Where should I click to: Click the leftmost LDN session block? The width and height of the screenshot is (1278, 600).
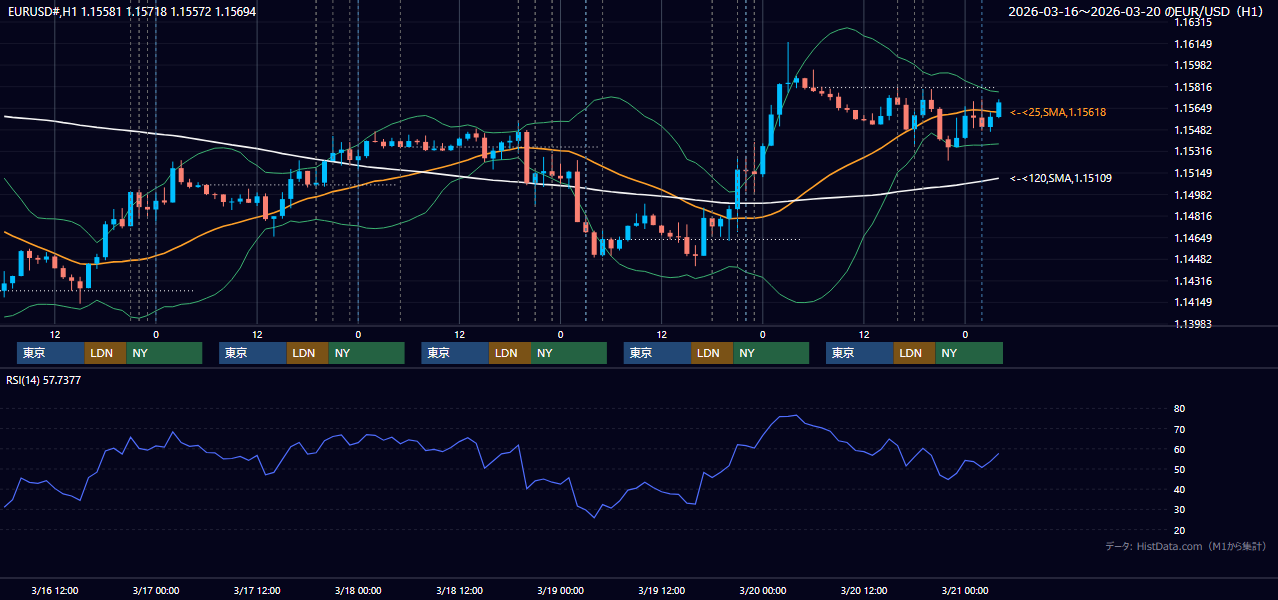pyautogui.click(x=105, y=353)
